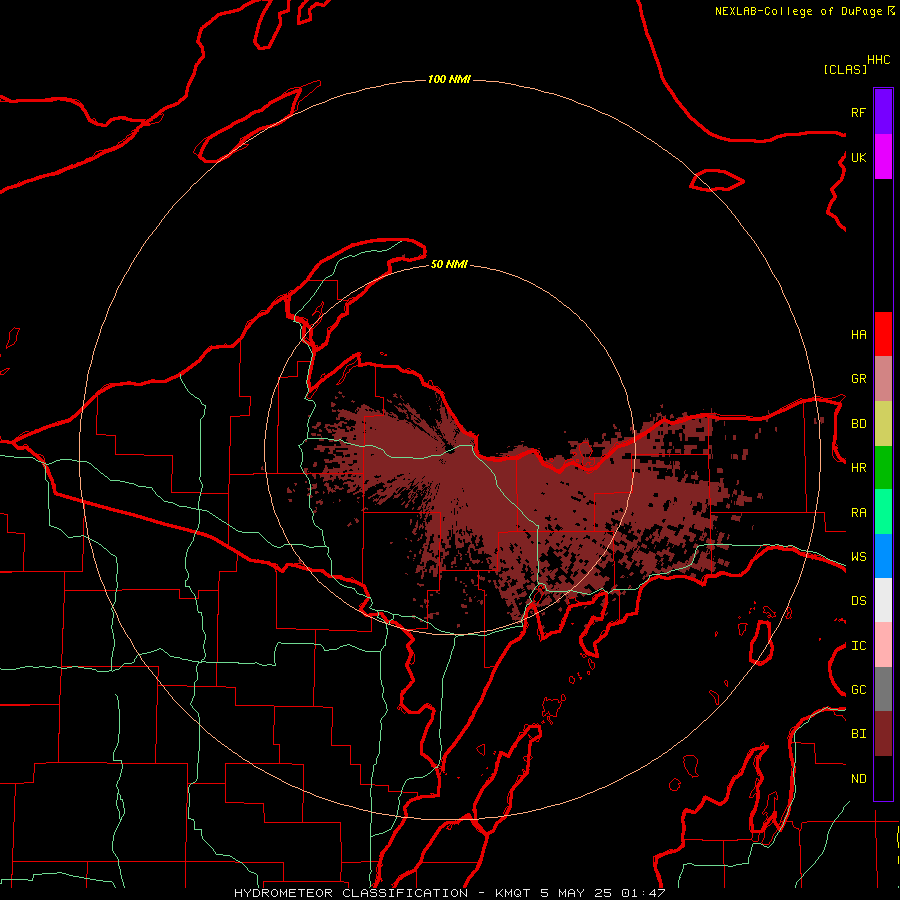The width and height of the screenshot is (900, 900).
Task: Click the 'WS' legend label
Action: tap(859, 556)
